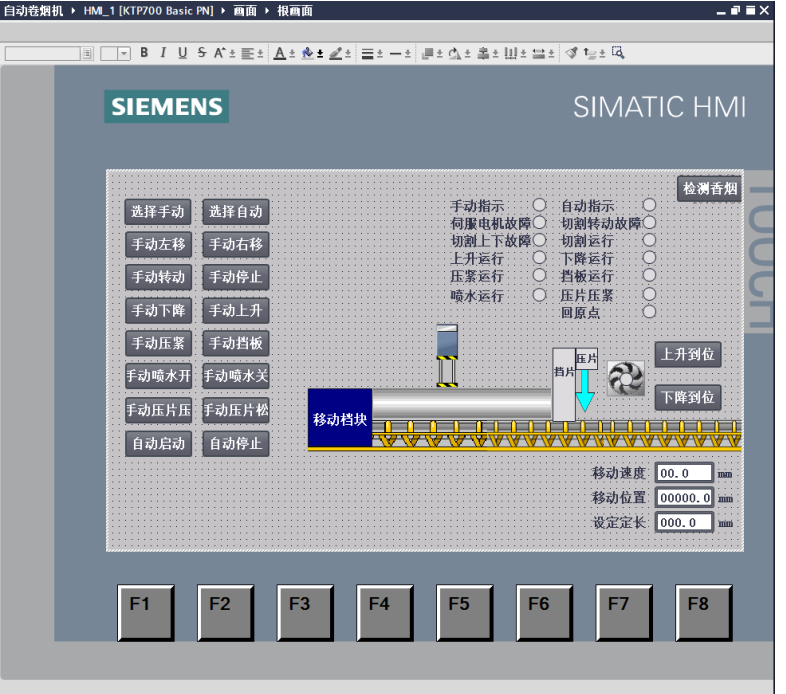The image size is (786, 694).
Task: Expand the line width dropdown arrow
Action: [380, 54]
